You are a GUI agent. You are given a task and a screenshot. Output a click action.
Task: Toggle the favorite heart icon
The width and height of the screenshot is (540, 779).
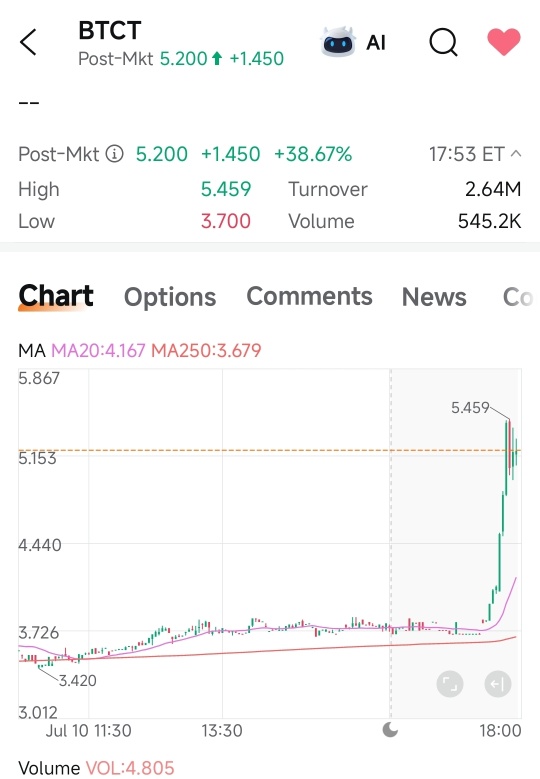(504, 42)
